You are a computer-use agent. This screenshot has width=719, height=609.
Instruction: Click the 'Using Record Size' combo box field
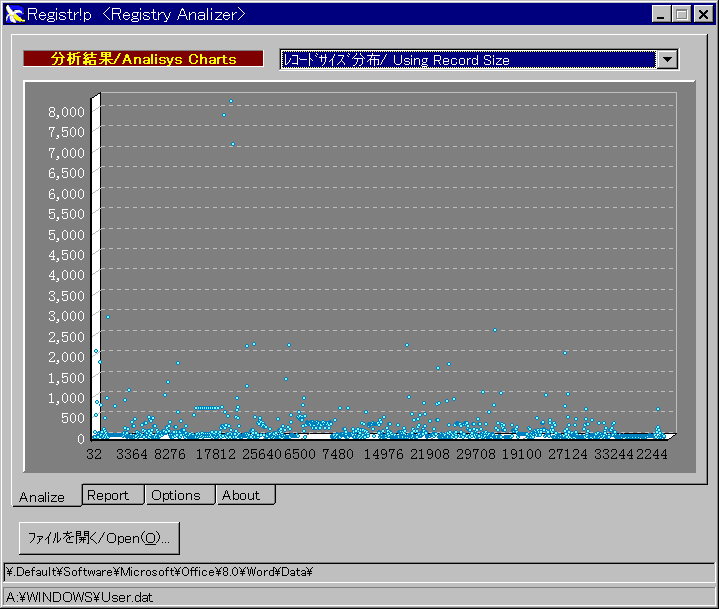[467, 60]
